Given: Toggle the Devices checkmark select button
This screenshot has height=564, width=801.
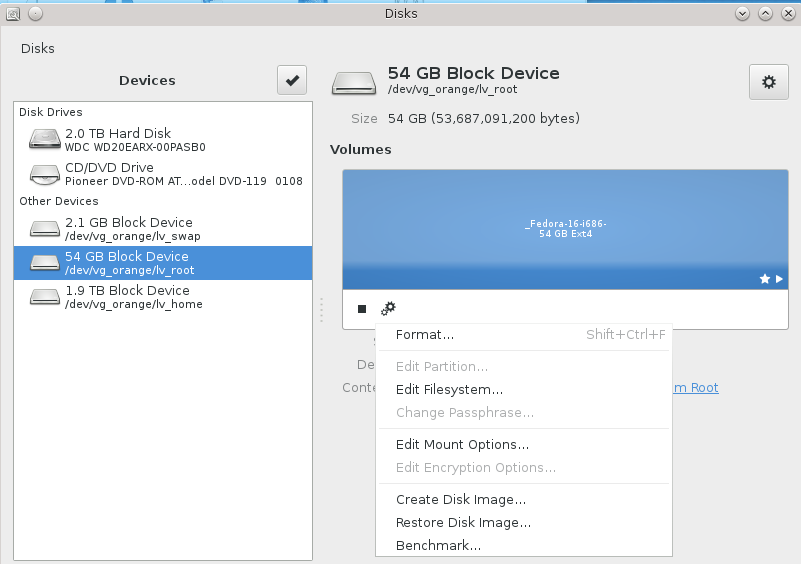Looking at the screenshot, I should click(x=292, y=80).
